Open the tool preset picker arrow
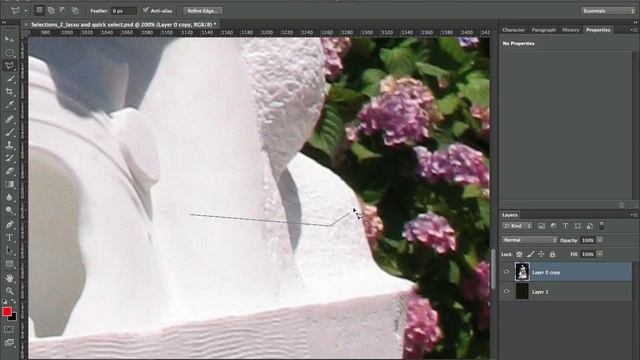The height and width of the screenshot is (360, 640). (x=26, y=11)
